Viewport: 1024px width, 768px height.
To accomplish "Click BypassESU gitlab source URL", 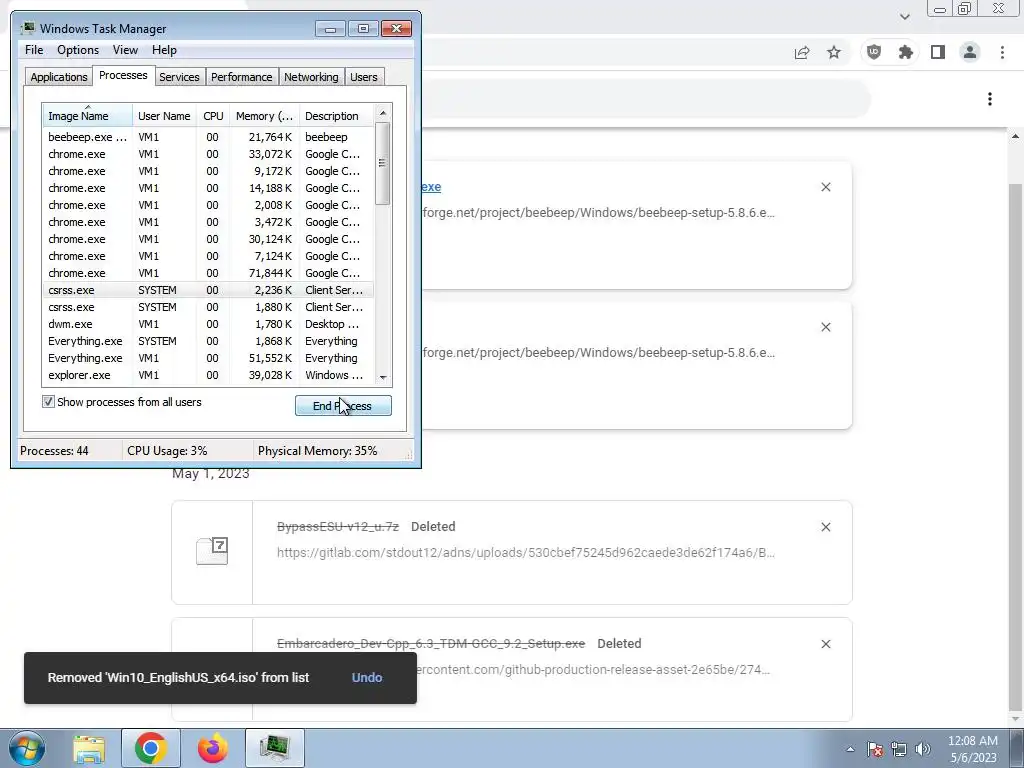I will [526, 552].
